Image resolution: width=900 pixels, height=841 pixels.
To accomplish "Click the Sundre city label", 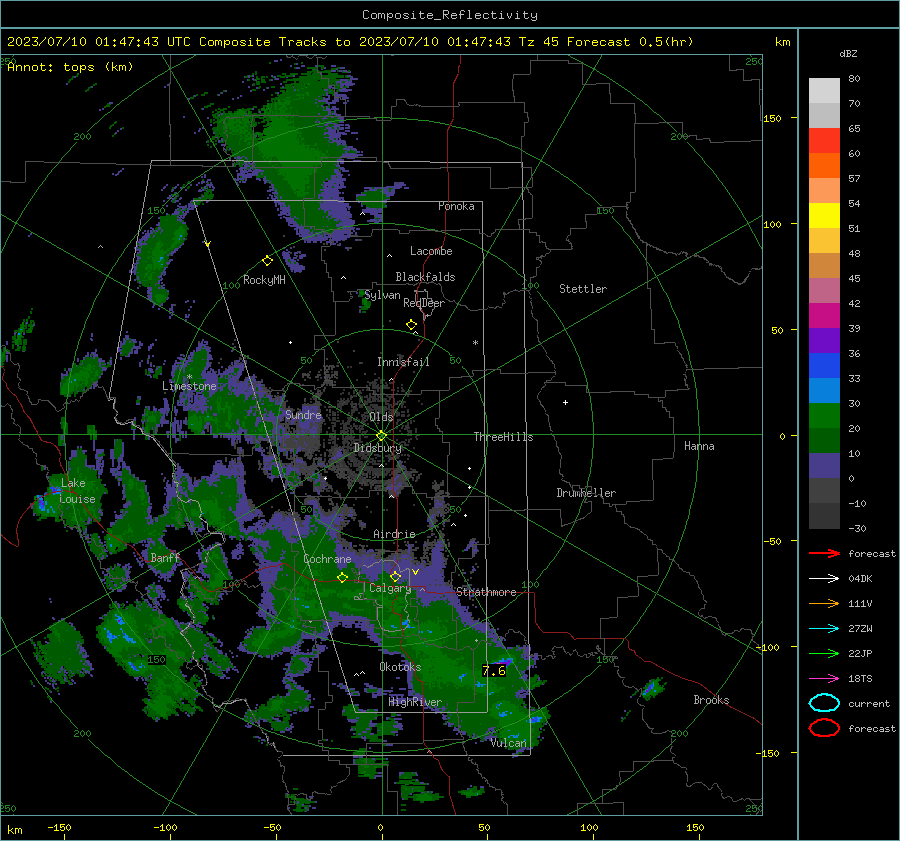I will (303, 414).
